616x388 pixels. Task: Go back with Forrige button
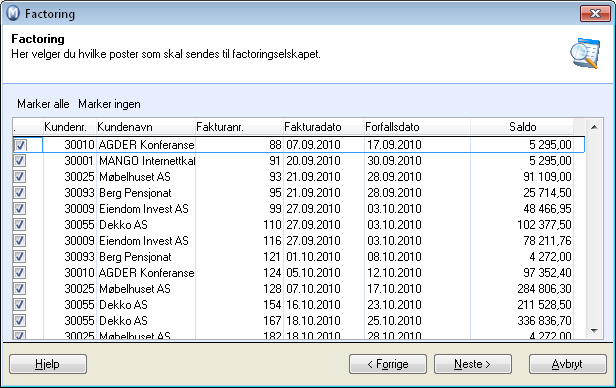[x=388, y=364]
